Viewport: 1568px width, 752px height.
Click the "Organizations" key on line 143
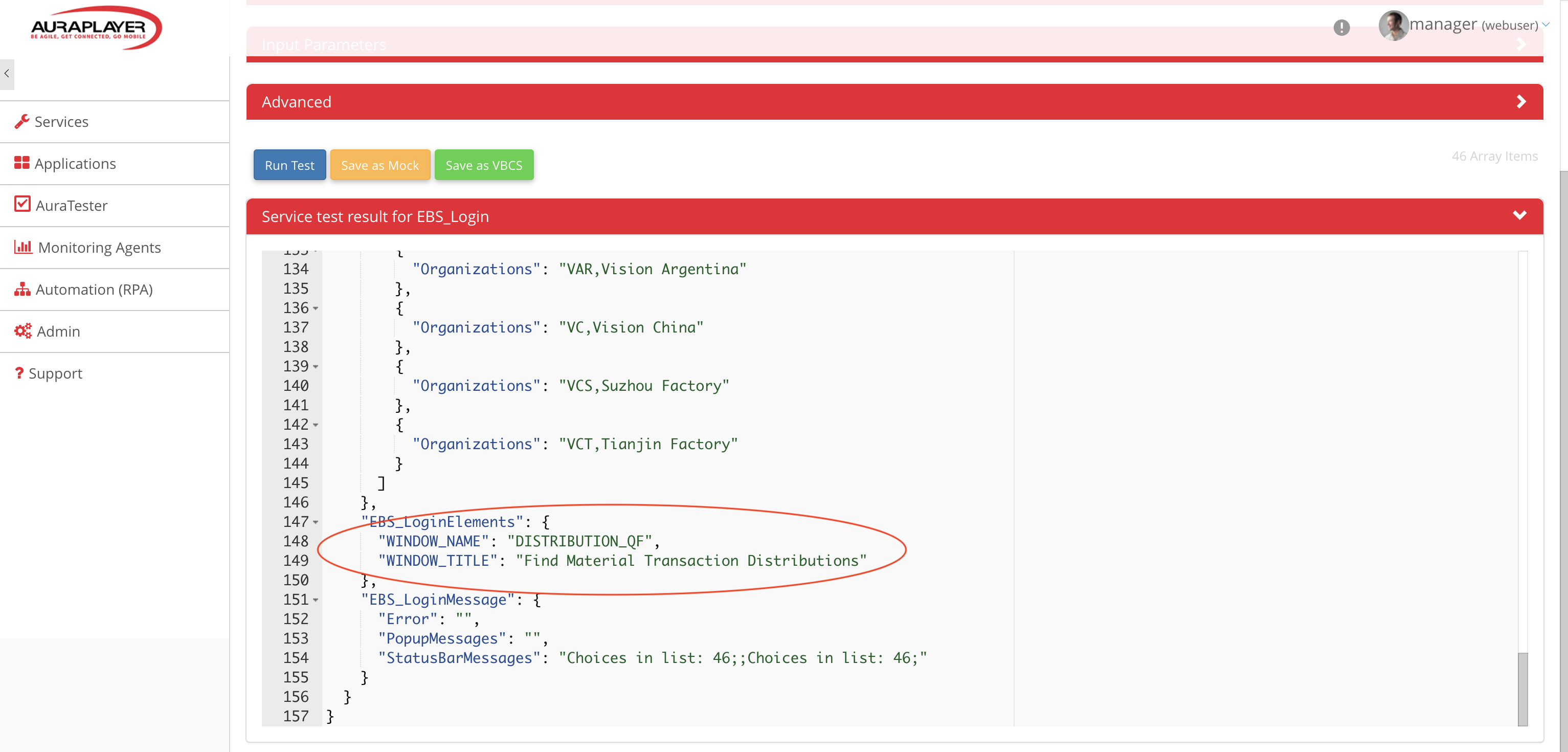[x=476, y=445]
